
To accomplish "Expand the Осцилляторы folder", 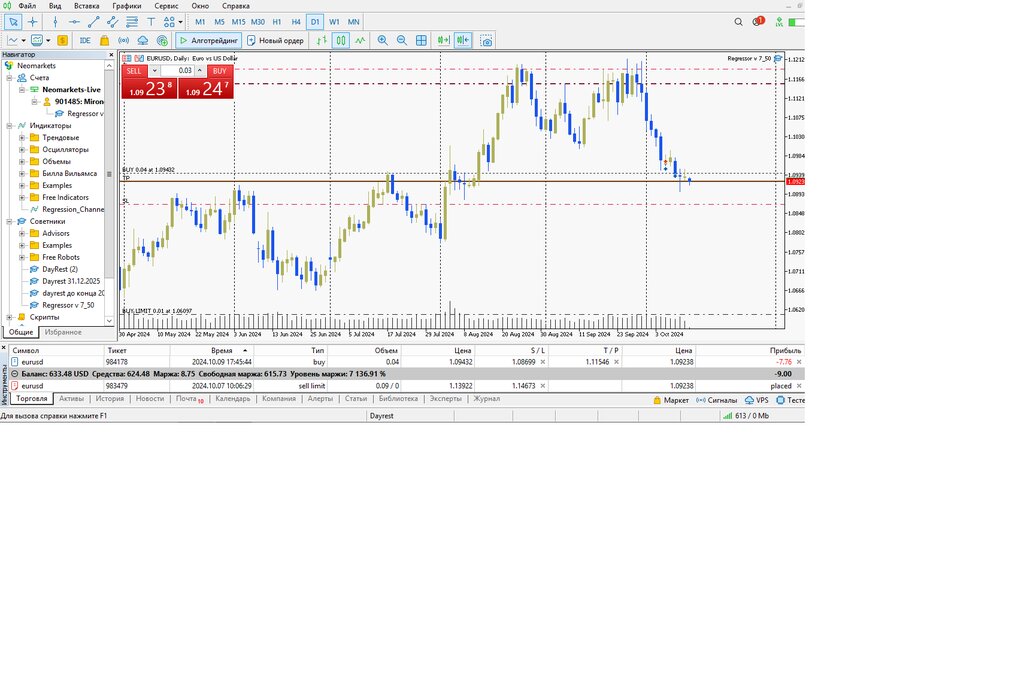I will (22, 150).
